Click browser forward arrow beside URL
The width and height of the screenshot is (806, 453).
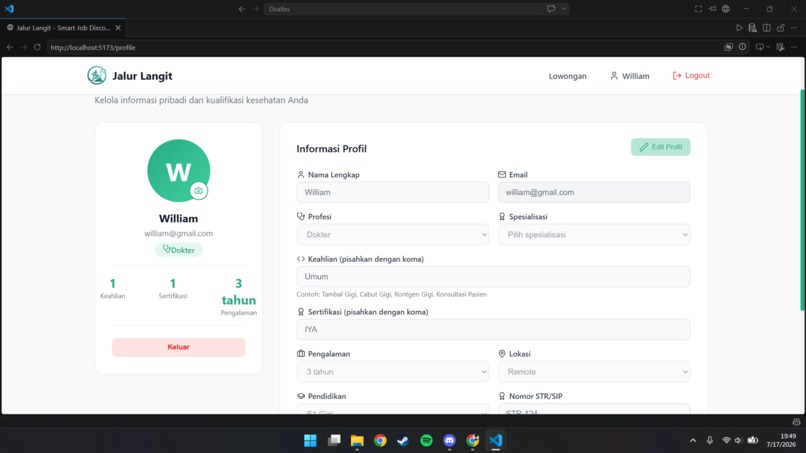pos(24,47)
